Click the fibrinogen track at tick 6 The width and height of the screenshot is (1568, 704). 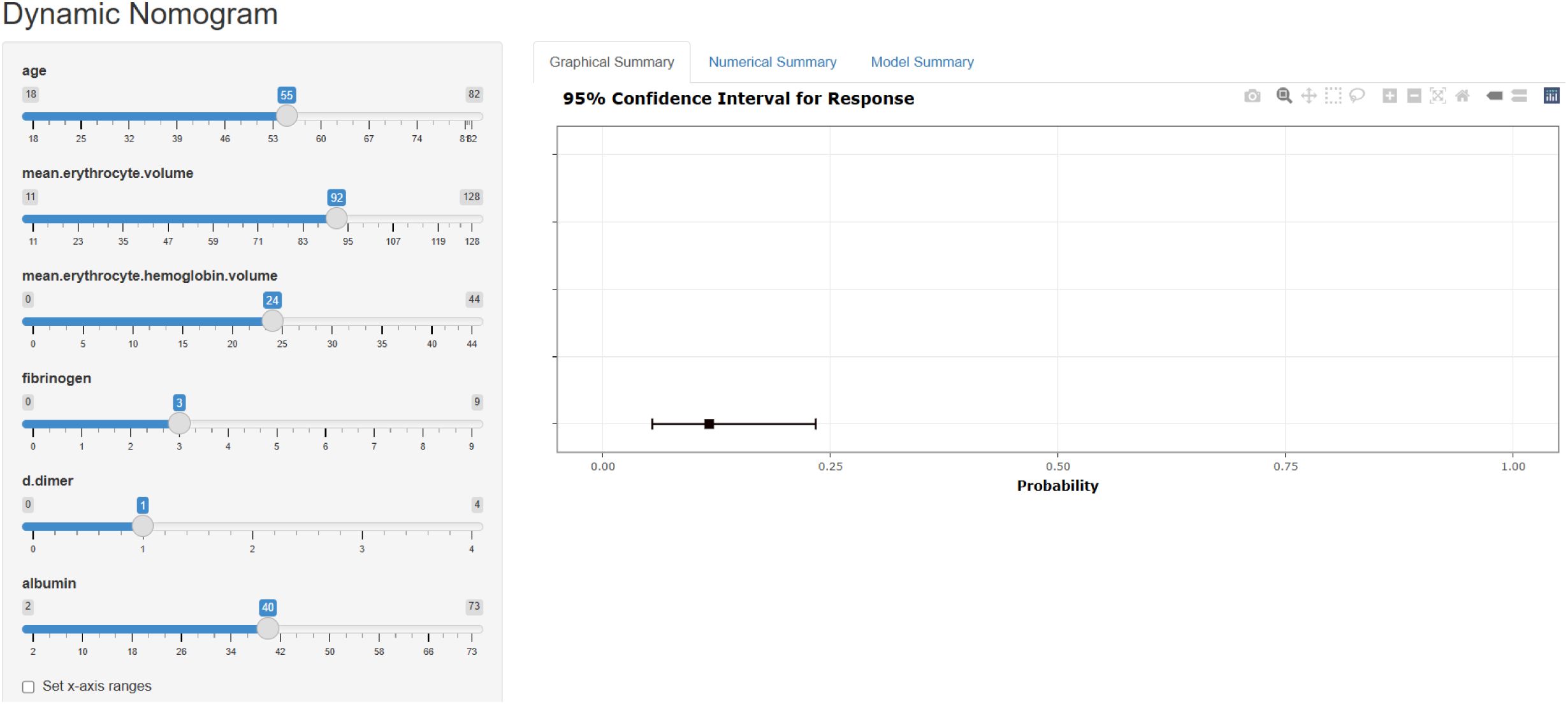coord(326,424)
